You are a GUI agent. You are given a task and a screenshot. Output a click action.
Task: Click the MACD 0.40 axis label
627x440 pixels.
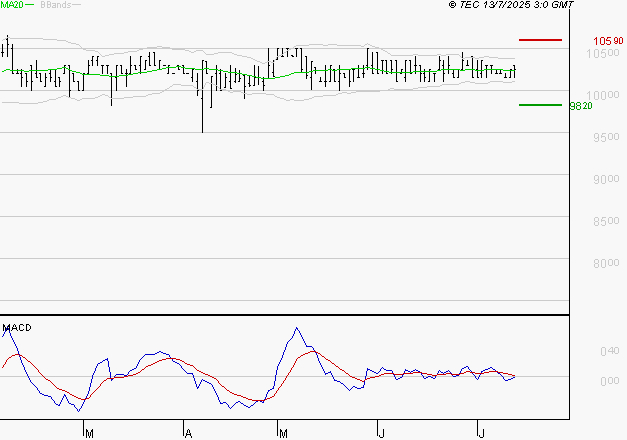(x=610, y=351)
